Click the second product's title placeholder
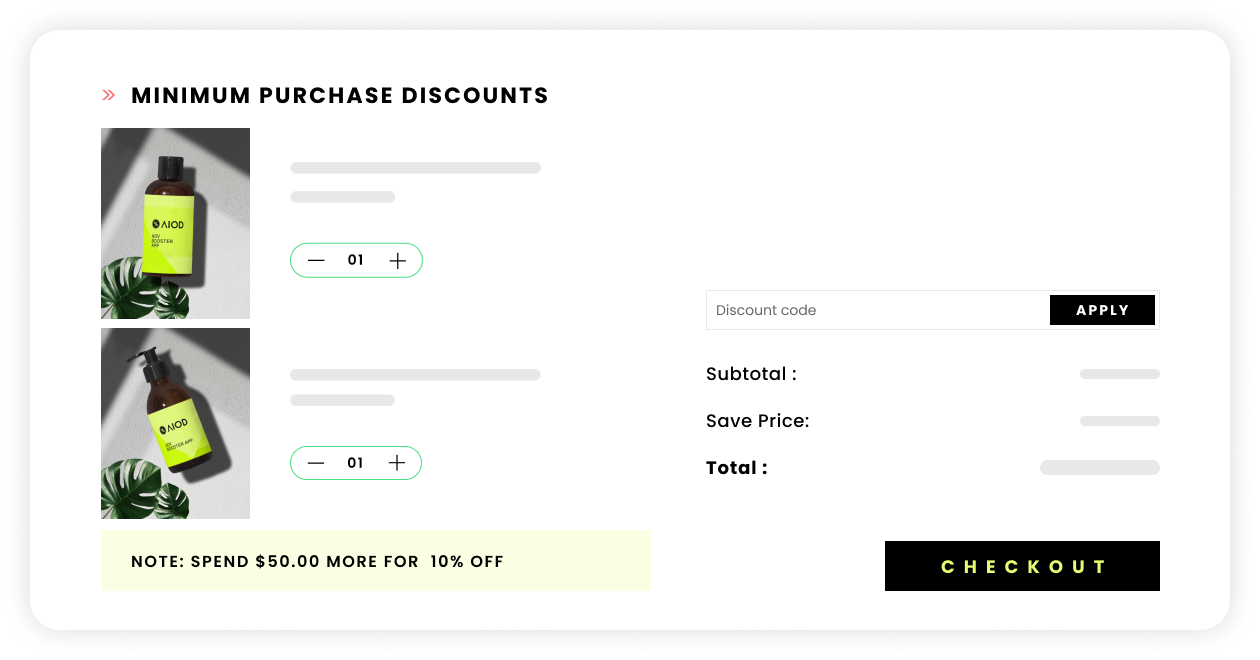 pos(415,374)
